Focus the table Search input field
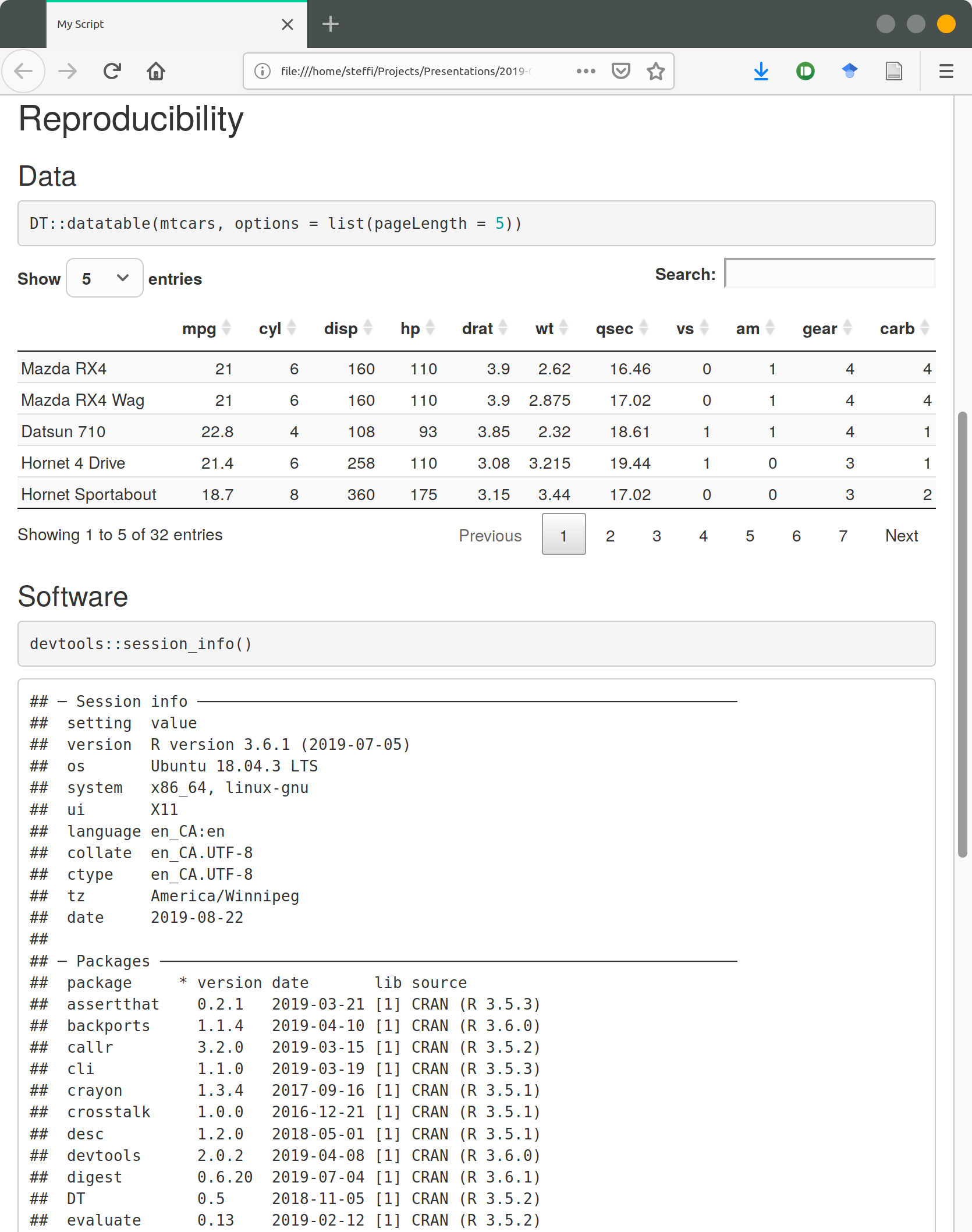This screenshot has height=1232, width=972. [x=829, y=274]
